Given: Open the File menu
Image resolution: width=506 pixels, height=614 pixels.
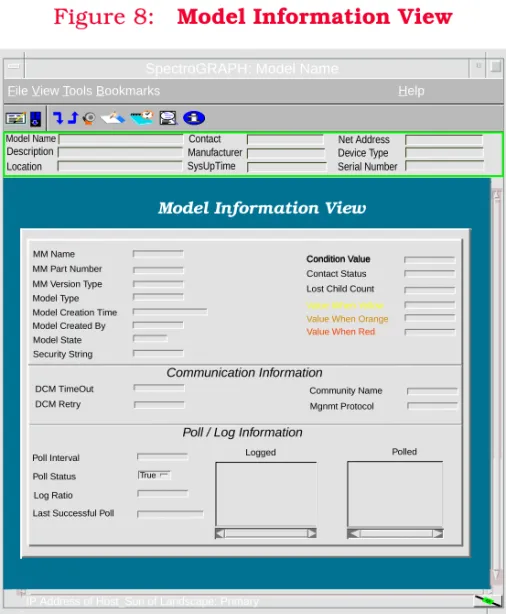Looking at the screenshot, I should (18, 91).
